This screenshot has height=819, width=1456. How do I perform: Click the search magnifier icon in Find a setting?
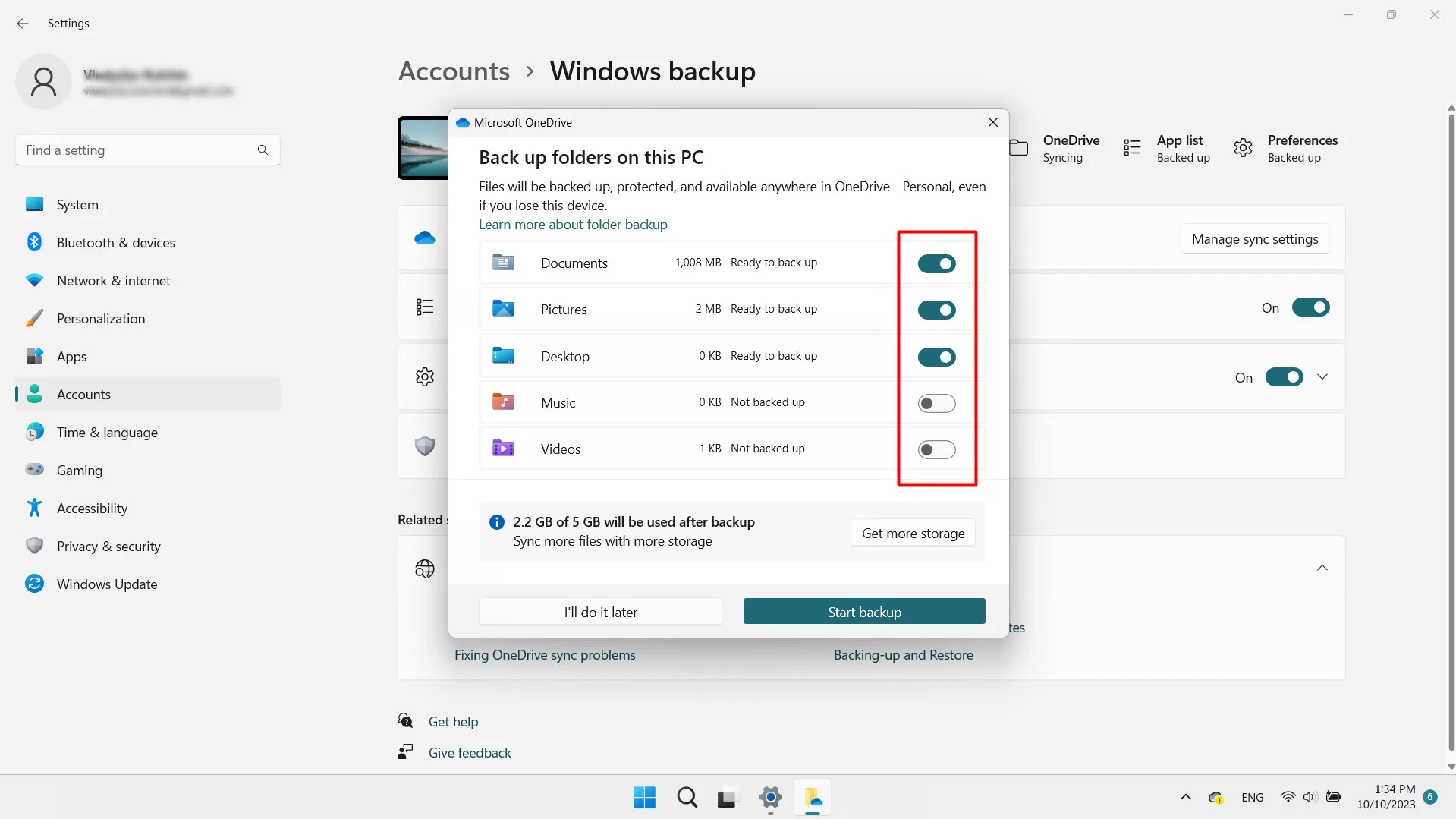coord(263,150)
